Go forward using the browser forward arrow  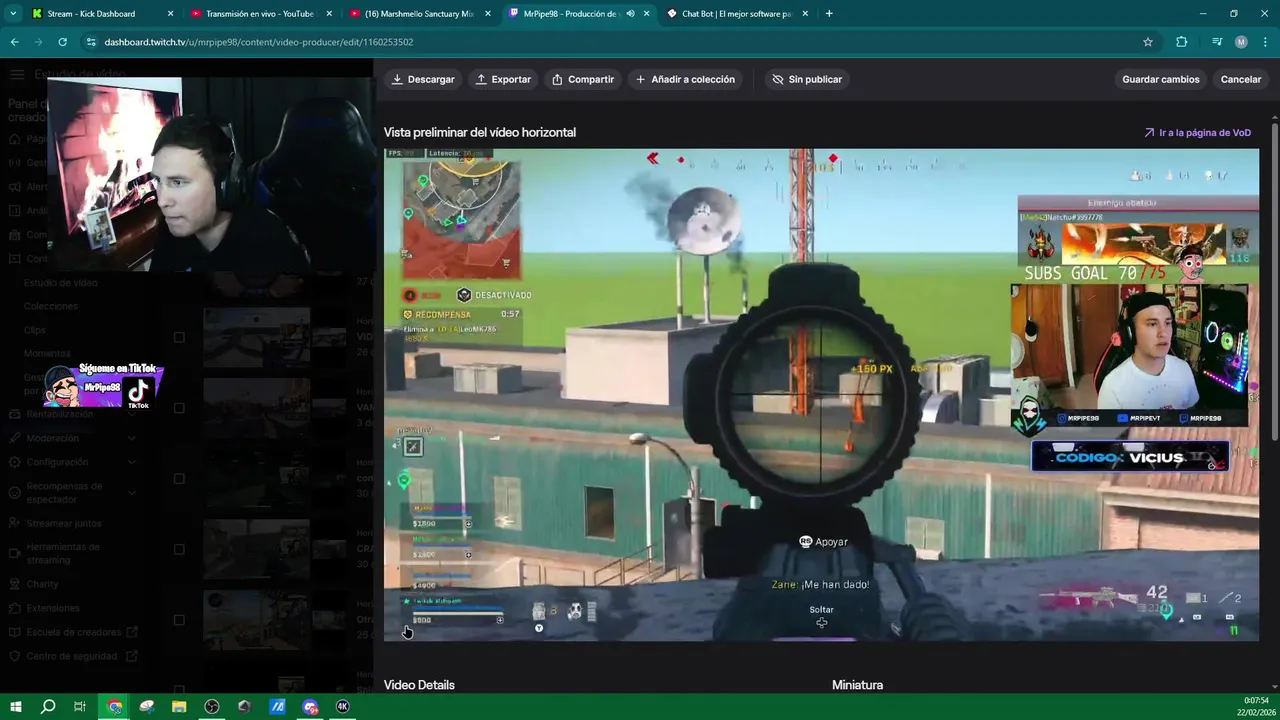[38, 42]
